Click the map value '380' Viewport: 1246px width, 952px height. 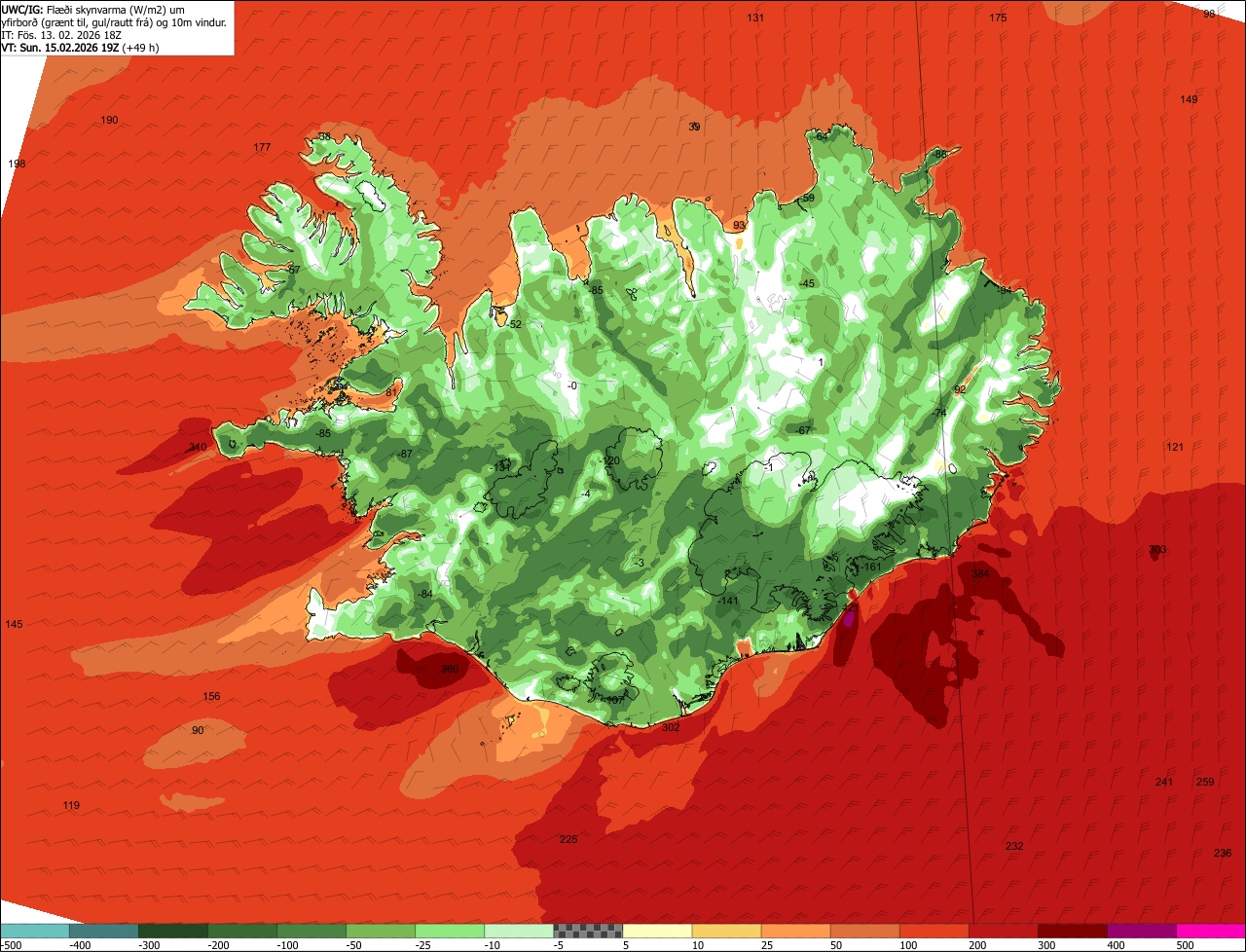point(449,669)
